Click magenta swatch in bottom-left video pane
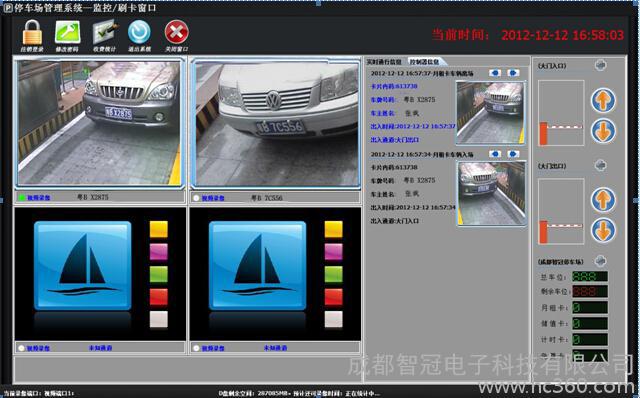Image resolution: width=640 pixels, height=398 pixels. [159, 251]
